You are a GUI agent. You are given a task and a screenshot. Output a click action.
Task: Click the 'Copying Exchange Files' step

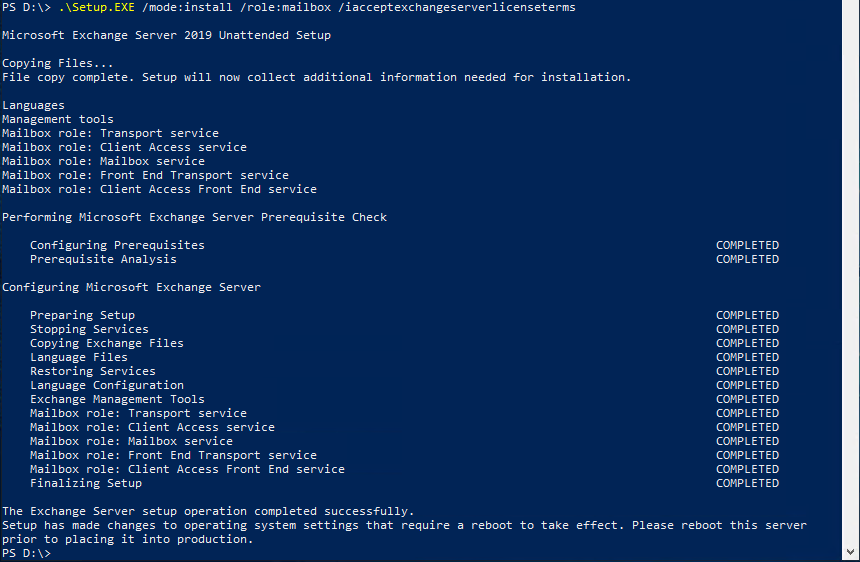pyautogui.click(x=107, y=343)
